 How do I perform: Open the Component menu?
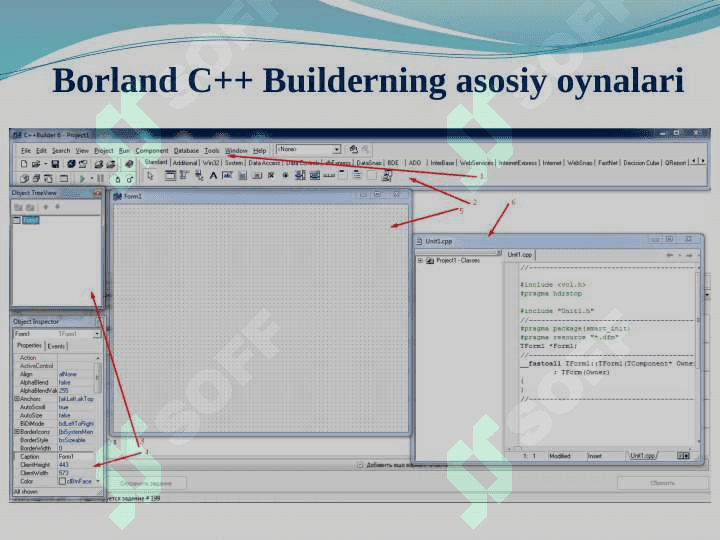point(152,150)
